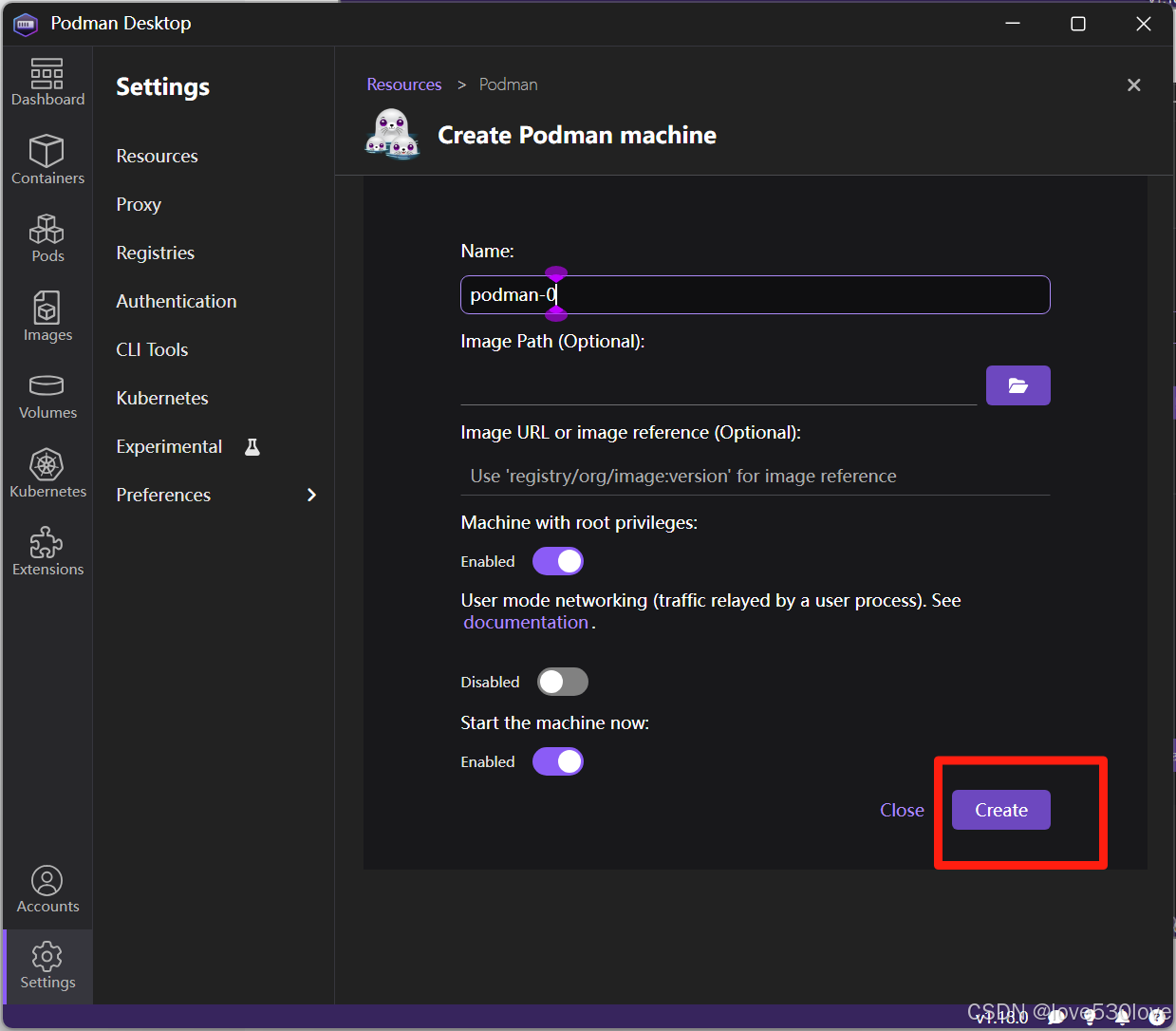The image size is (1176, 1031).
Task: Click the Create button
Action: coord(1001,810)
